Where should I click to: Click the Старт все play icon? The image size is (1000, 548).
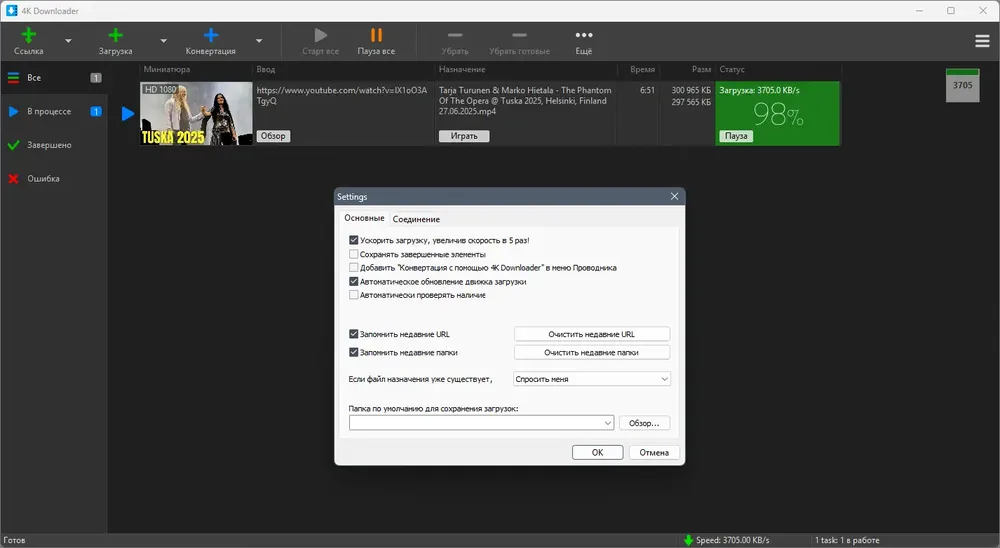321,35
